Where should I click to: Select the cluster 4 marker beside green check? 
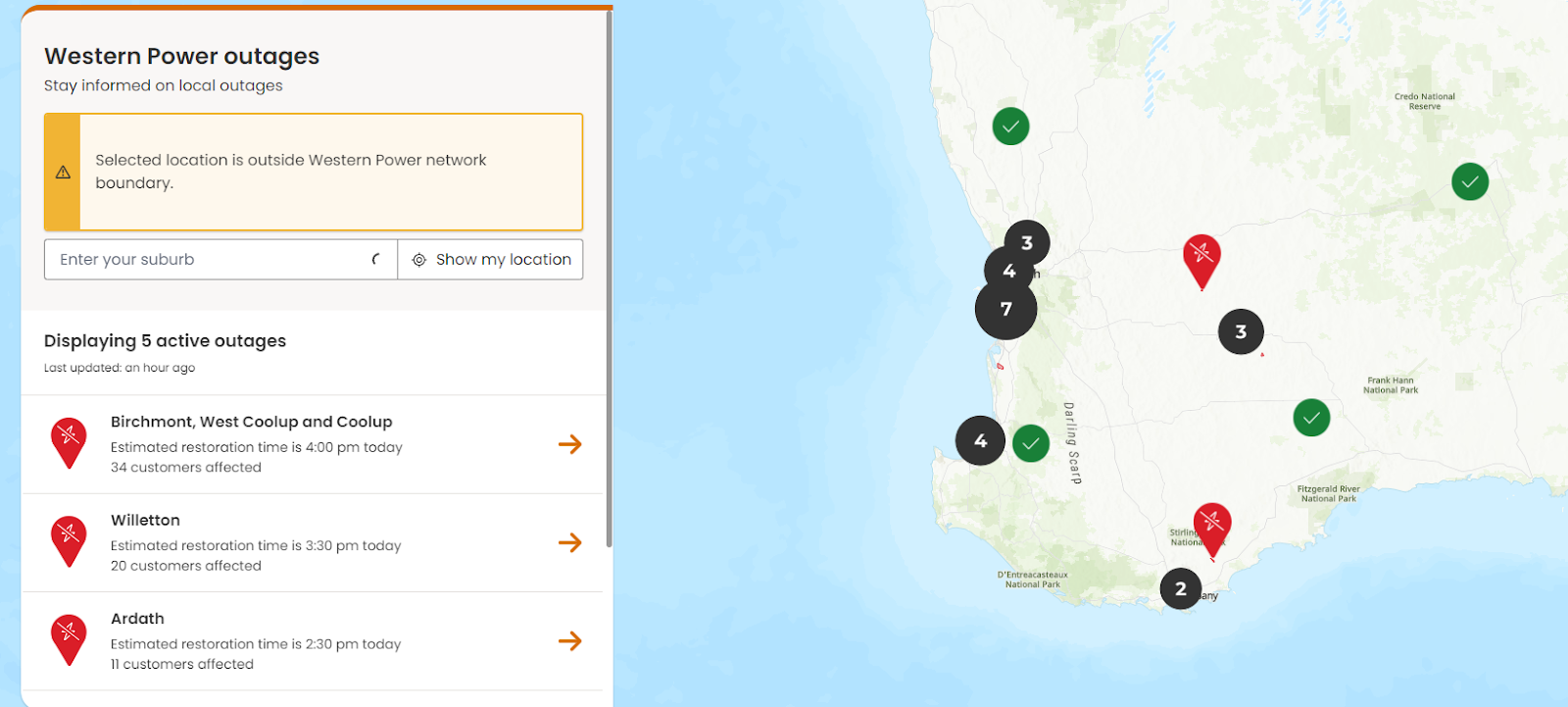click(x=980, y=441)
